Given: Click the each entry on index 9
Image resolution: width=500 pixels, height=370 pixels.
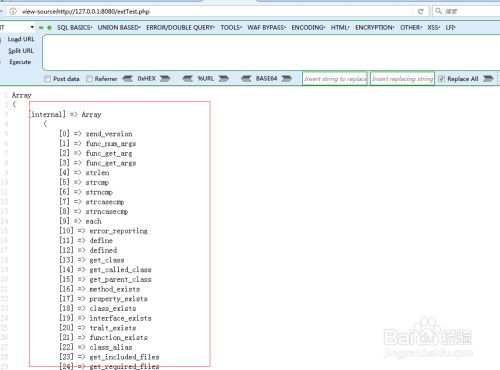Looking at the screenshot, I should (93, 221).
